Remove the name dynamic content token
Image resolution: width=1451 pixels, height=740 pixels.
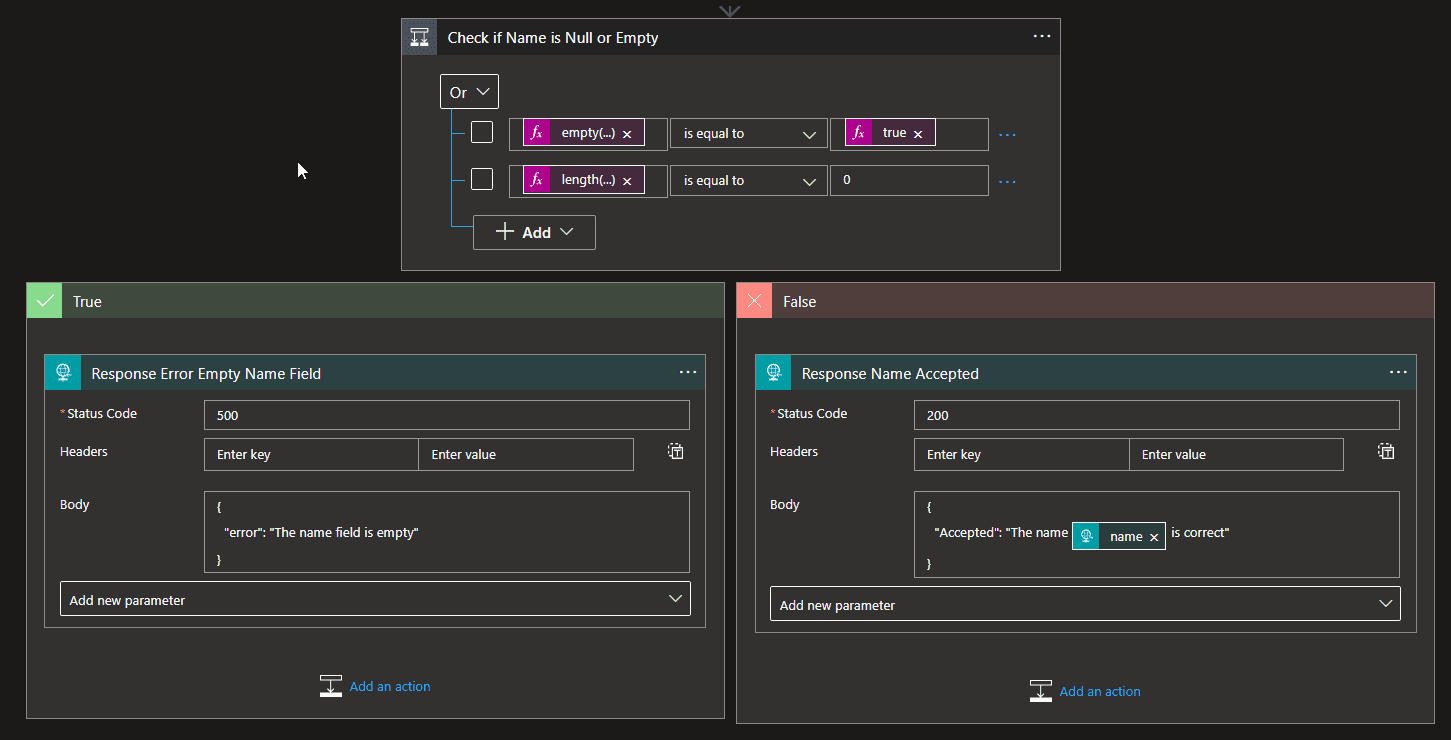tap(1153, 537)
